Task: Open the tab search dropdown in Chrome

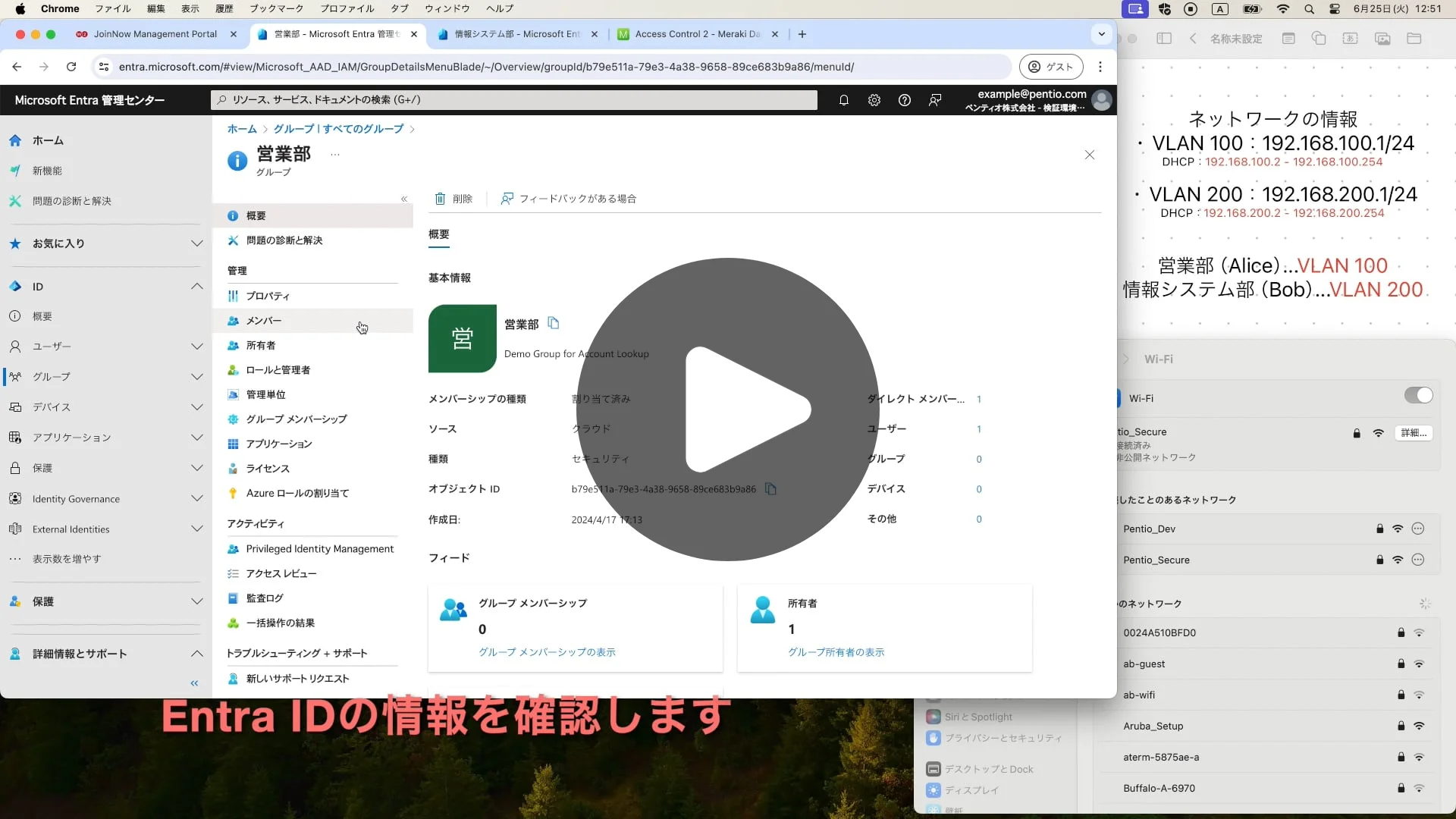Action: click(x=1102, y=34)
